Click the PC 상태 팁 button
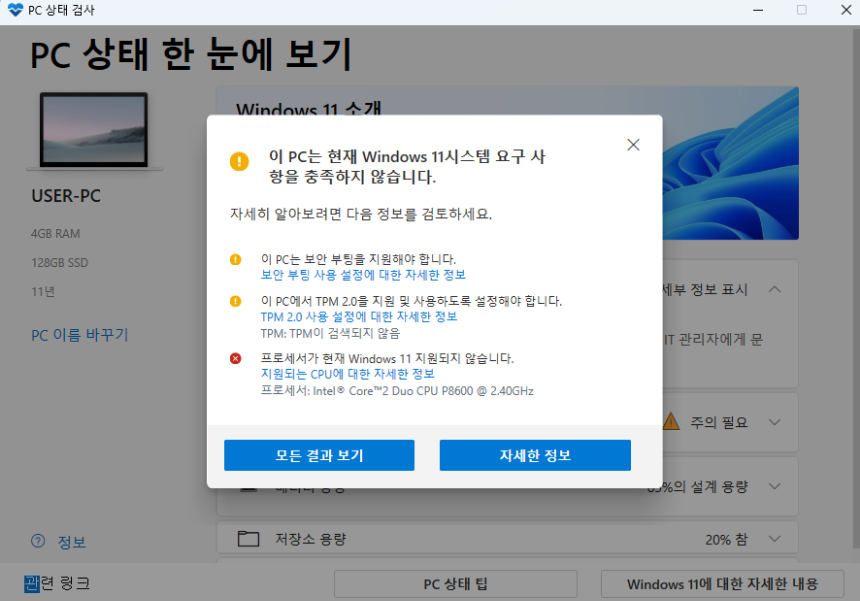 [455, 584]
